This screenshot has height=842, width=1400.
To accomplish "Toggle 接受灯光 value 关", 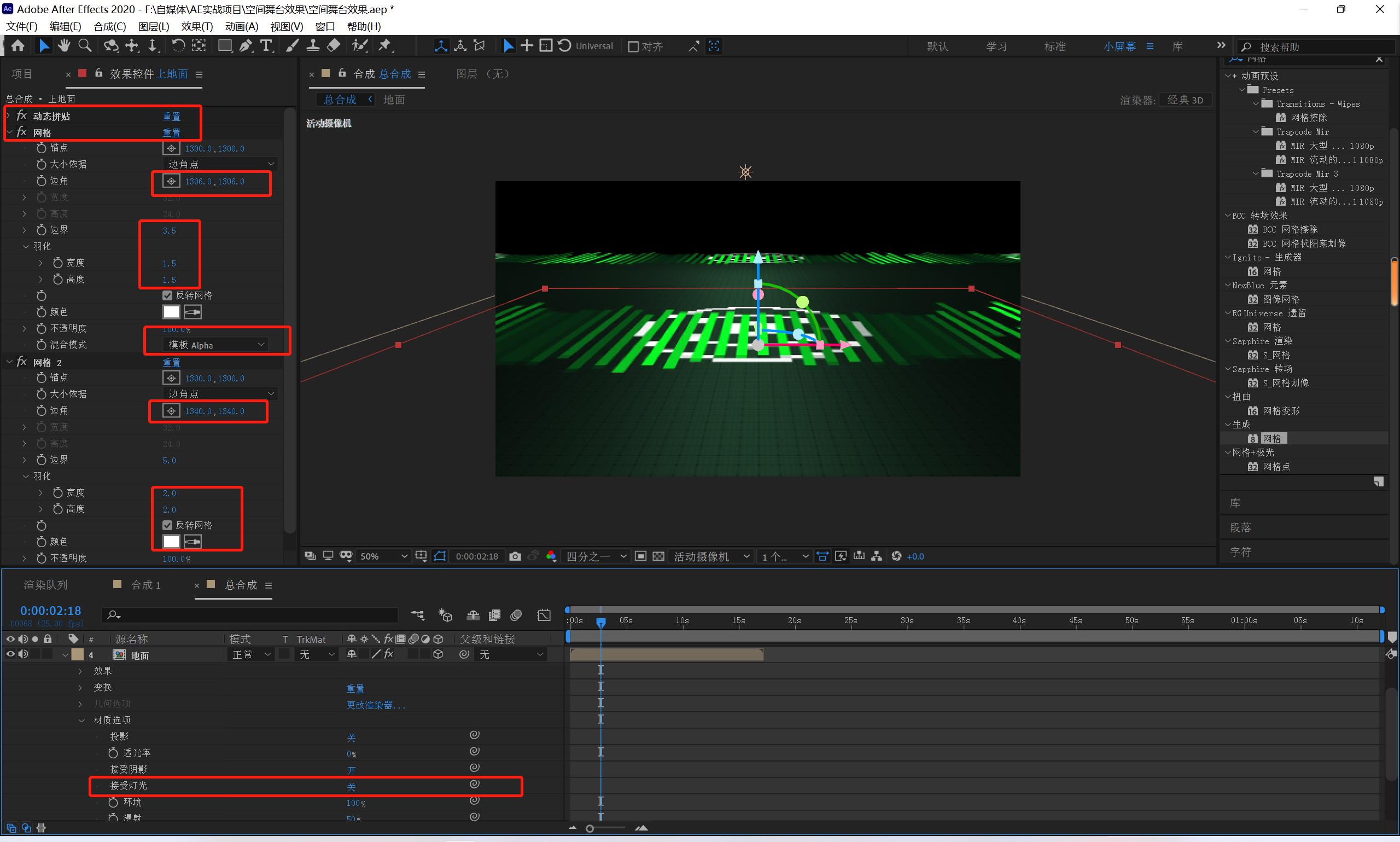I will coord(351,787).
